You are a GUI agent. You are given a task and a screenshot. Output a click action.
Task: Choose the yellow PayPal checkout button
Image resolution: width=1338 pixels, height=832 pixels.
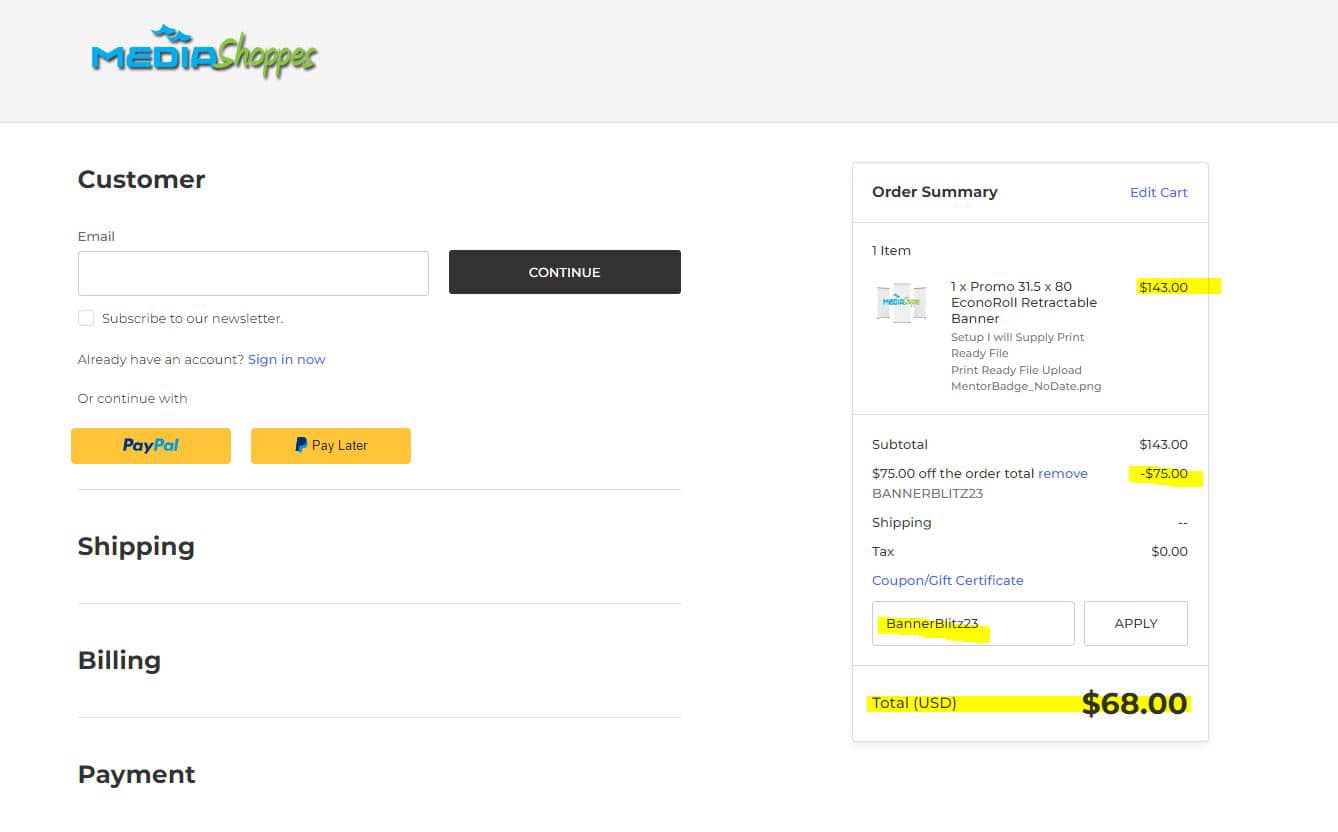tap(151, 446)
